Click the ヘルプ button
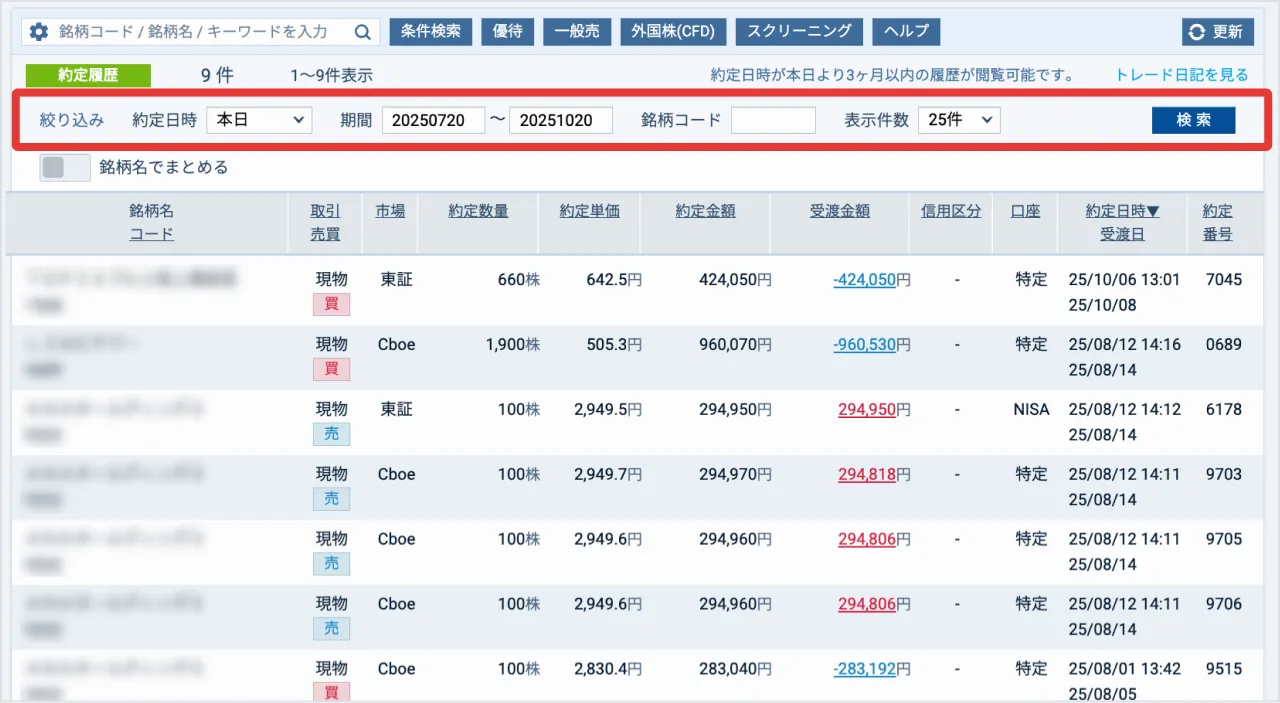This screenshot has height=703, width=1280. (x=907, y=31)
